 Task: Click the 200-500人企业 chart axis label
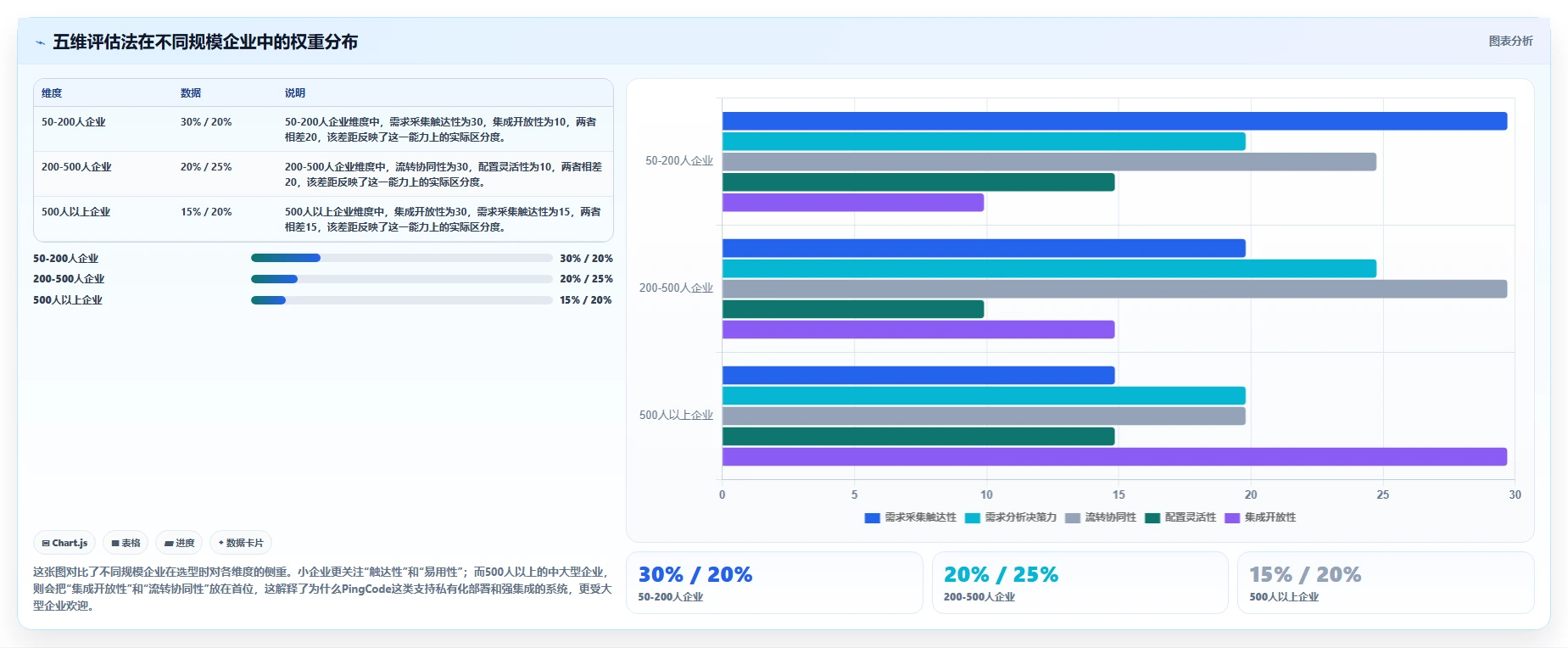(x=676, y=288)
